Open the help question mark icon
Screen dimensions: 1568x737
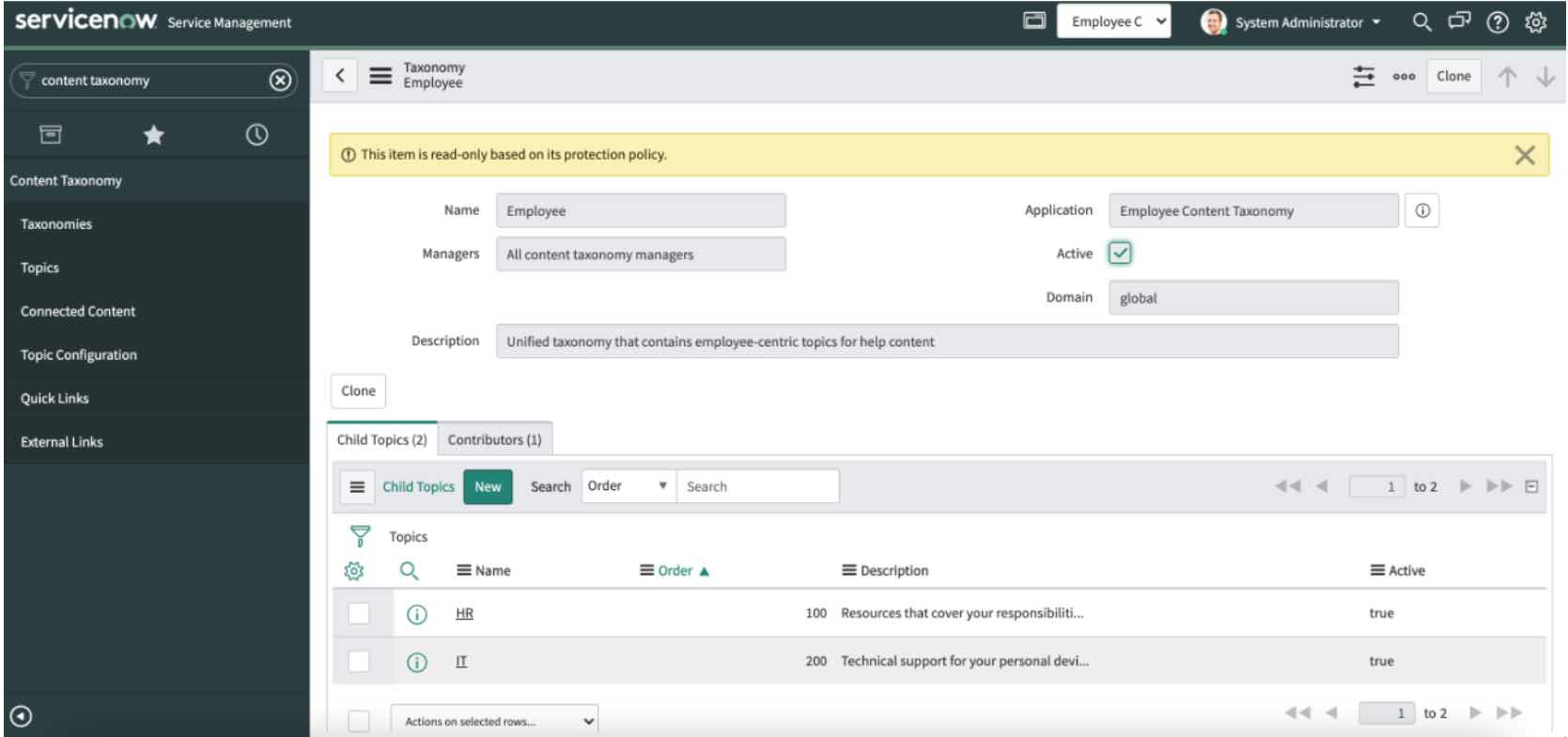click(x=1498, y=23)
